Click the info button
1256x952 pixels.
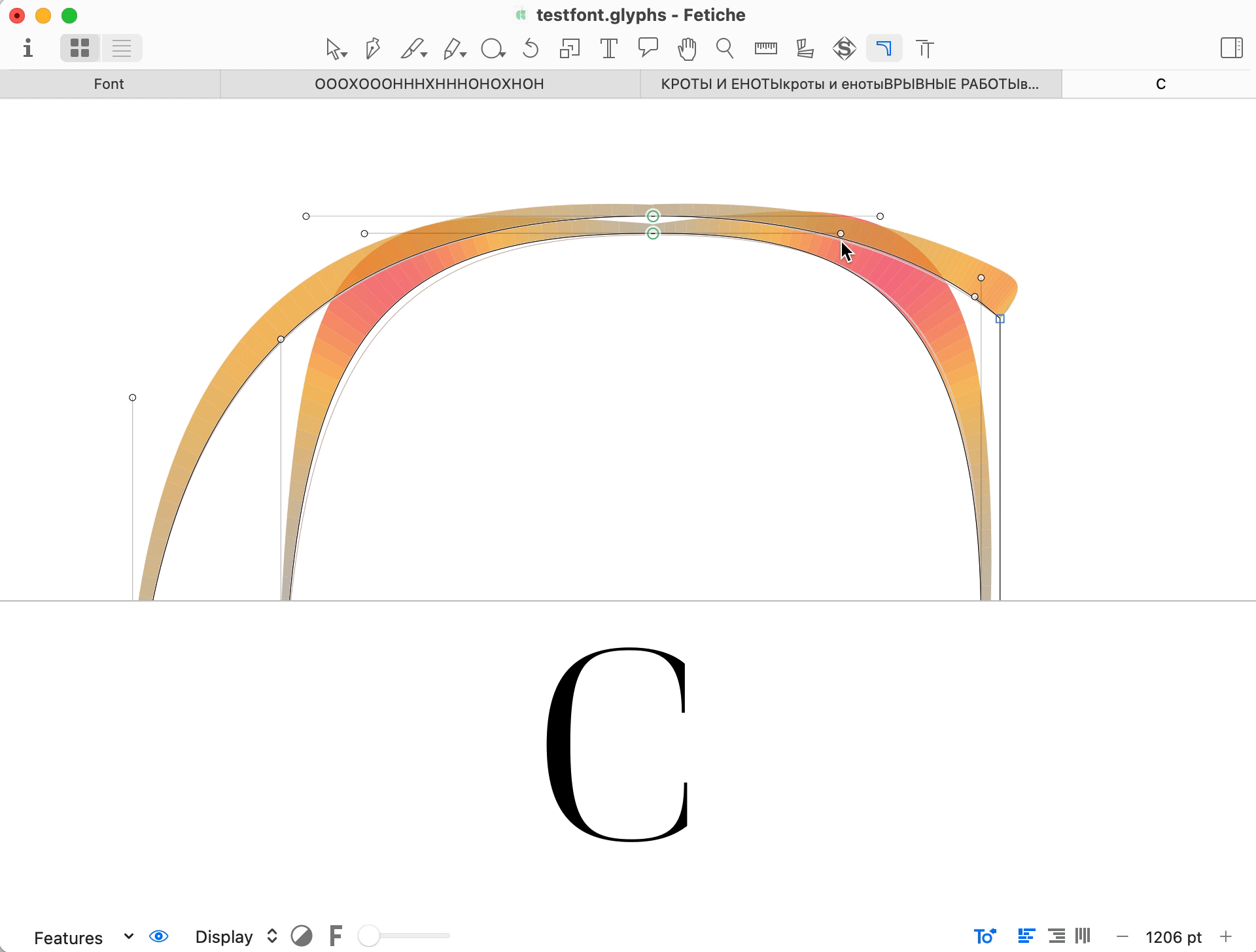point(28,48)
